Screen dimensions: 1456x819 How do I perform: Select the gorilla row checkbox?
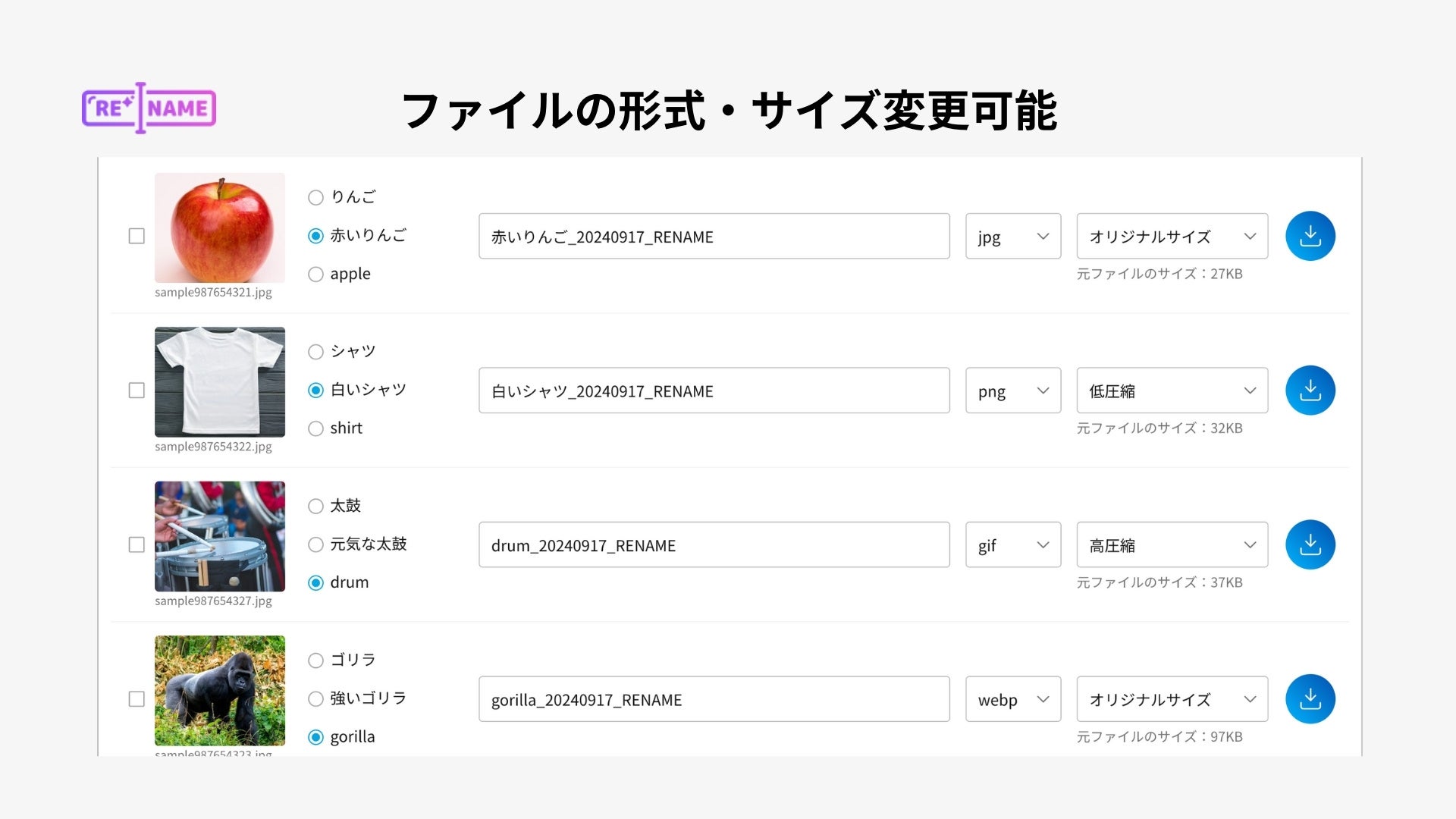136,699
